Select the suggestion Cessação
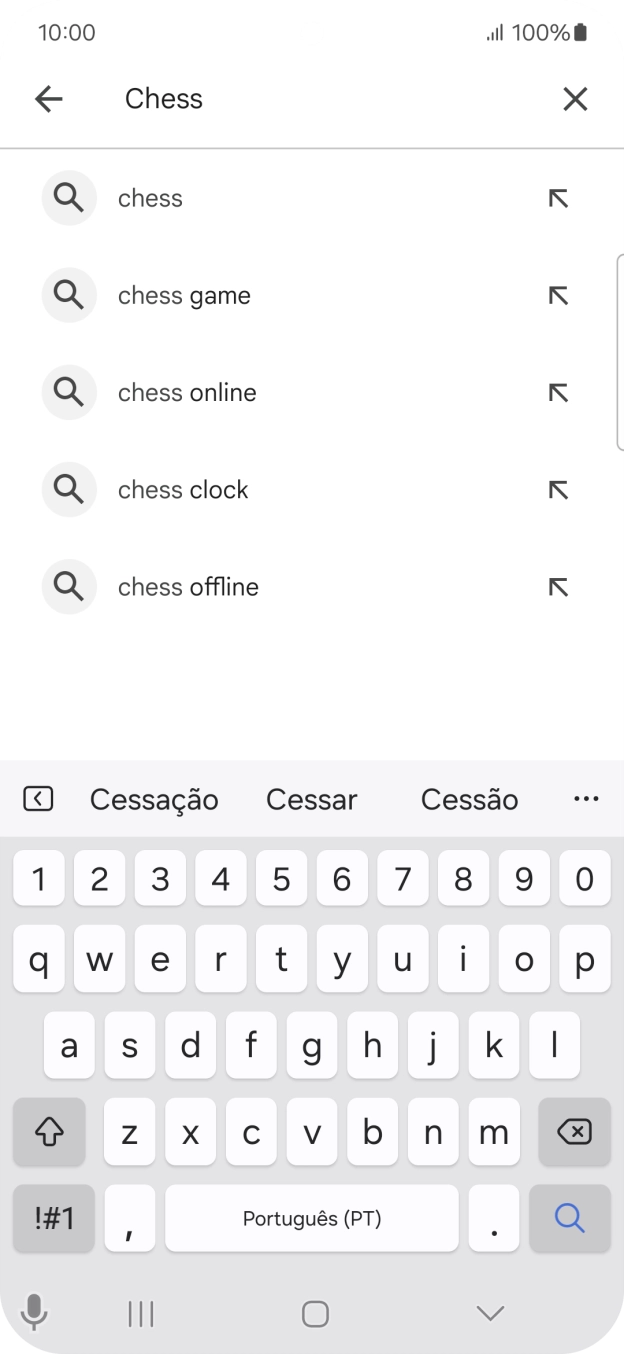The image size is (624, 1354). coord(155,798)
